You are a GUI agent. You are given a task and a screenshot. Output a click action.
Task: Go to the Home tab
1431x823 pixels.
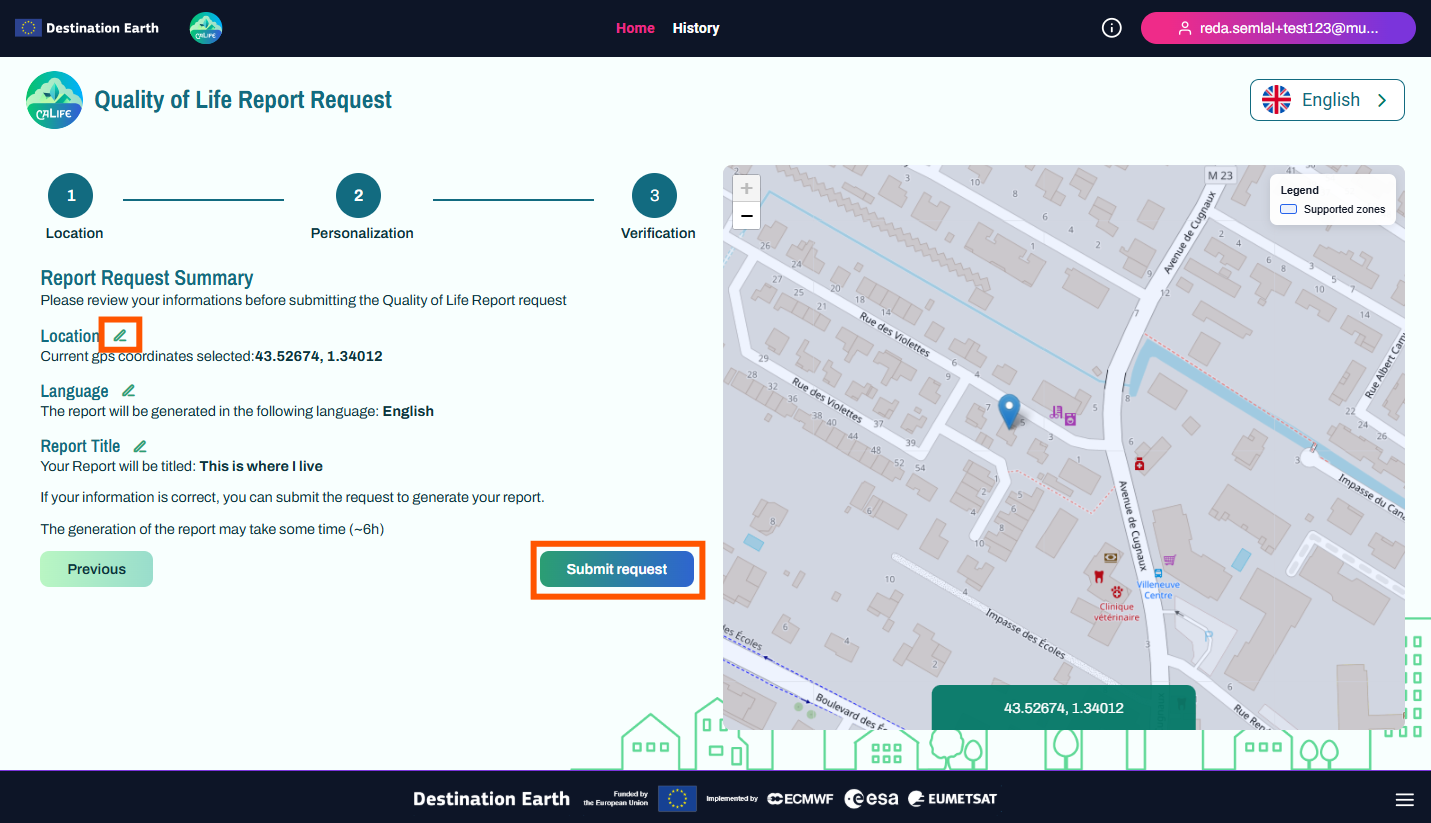(x=635, y=28)
